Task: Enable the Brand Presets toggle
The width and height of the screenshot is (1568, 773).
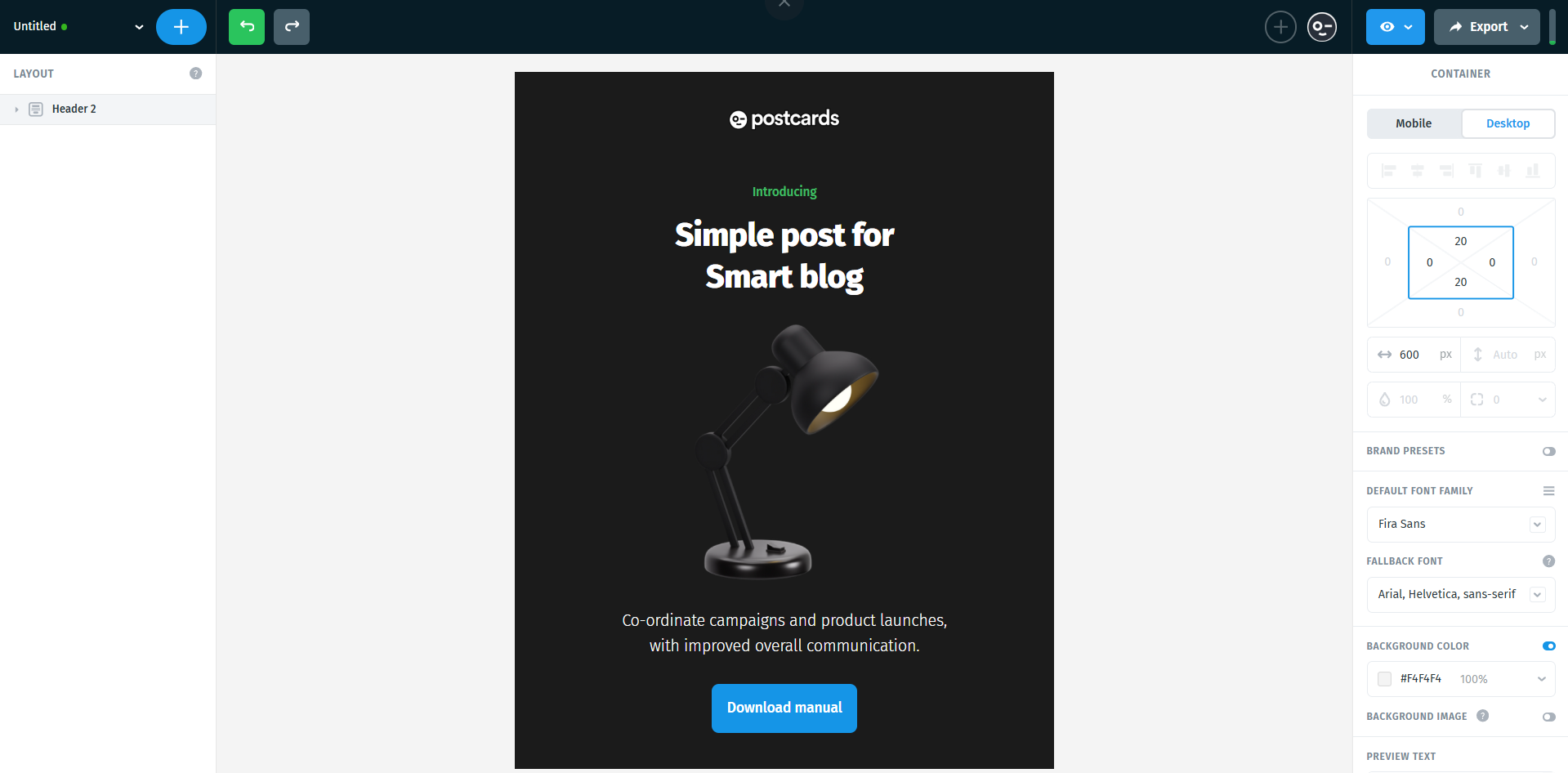Action: (1548, 451)
